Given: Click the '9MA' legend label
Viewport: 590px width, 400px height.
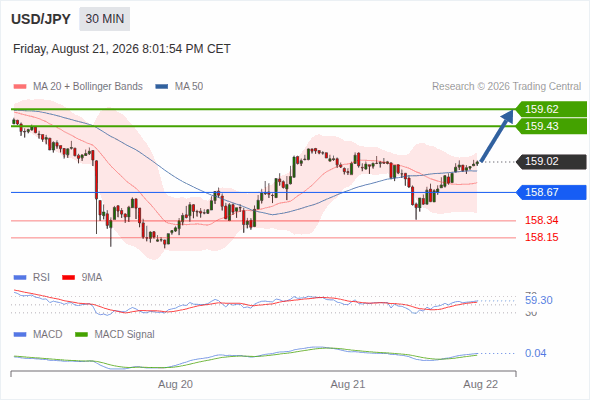Looking at the screenshot, I should point(92,278).
